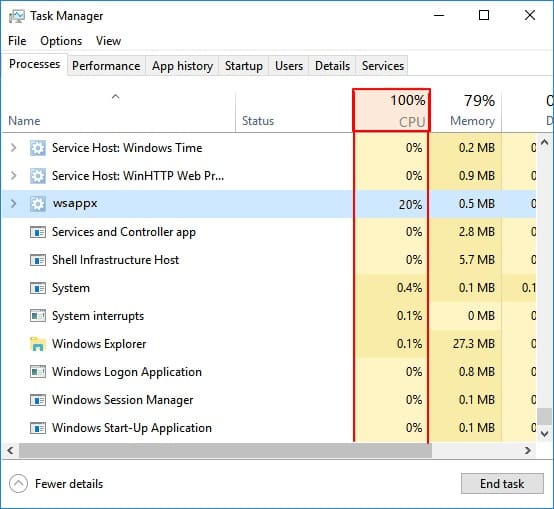Image resolution: width=554 pixels, height=509 pixels.
Task: Expand the wsappx process group
Action: [x=13, y=204]
